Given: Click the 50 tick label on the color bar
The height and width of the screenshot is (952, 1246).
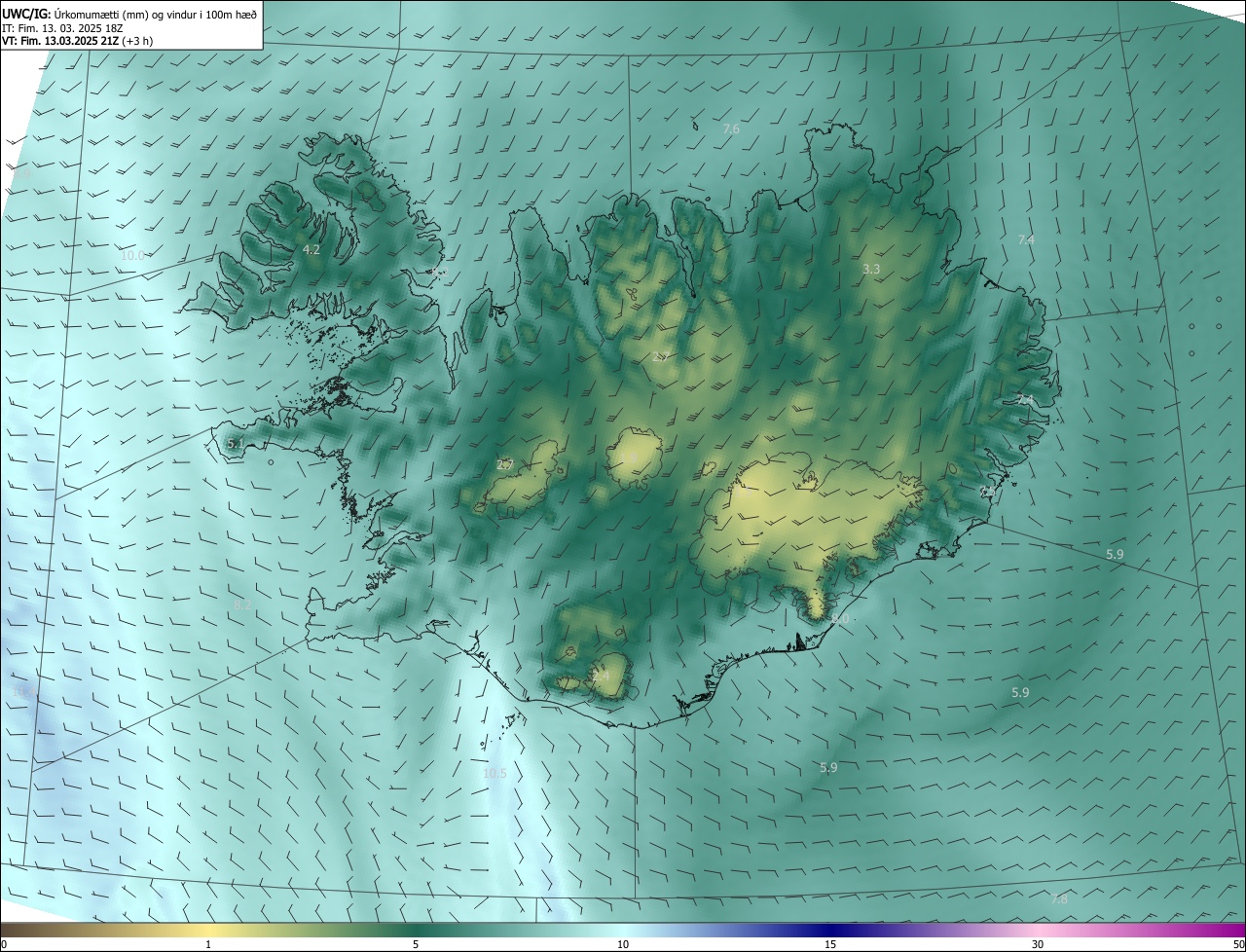Looking at the screenshot, I should coord(1238,944).
